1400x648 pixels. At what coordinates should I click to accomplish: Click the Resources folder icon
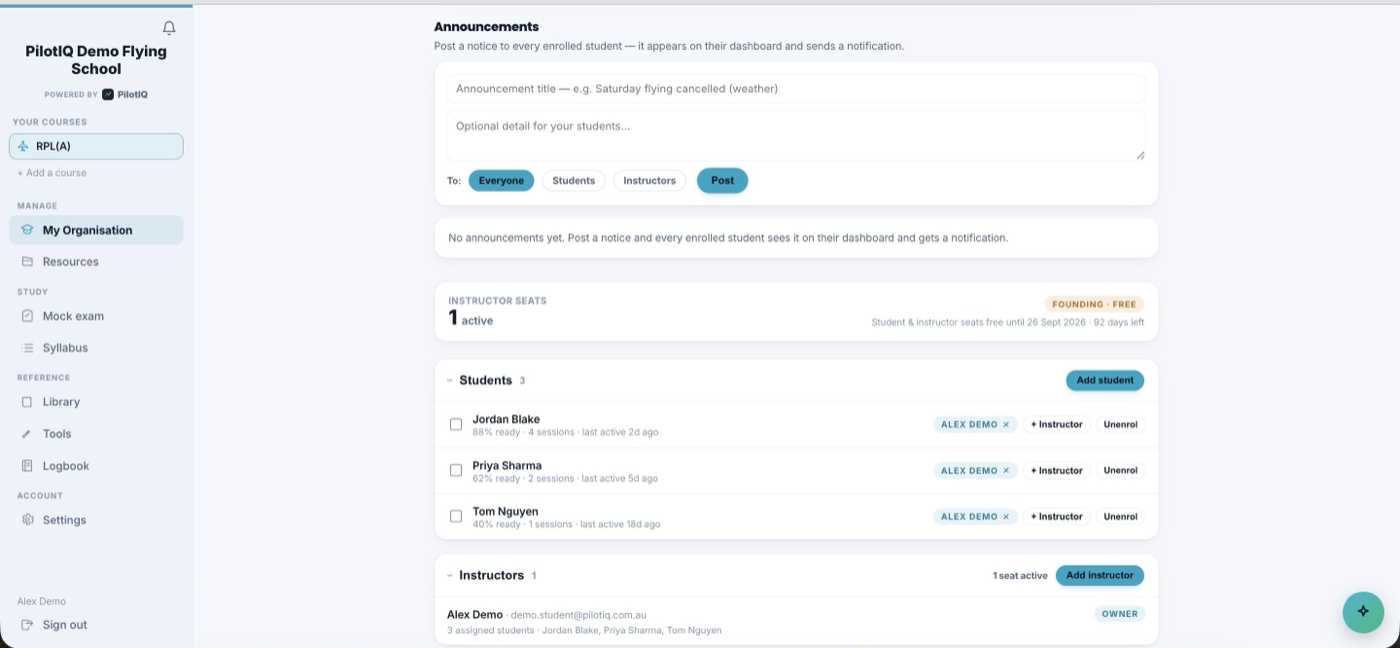[x=28, y=262]
